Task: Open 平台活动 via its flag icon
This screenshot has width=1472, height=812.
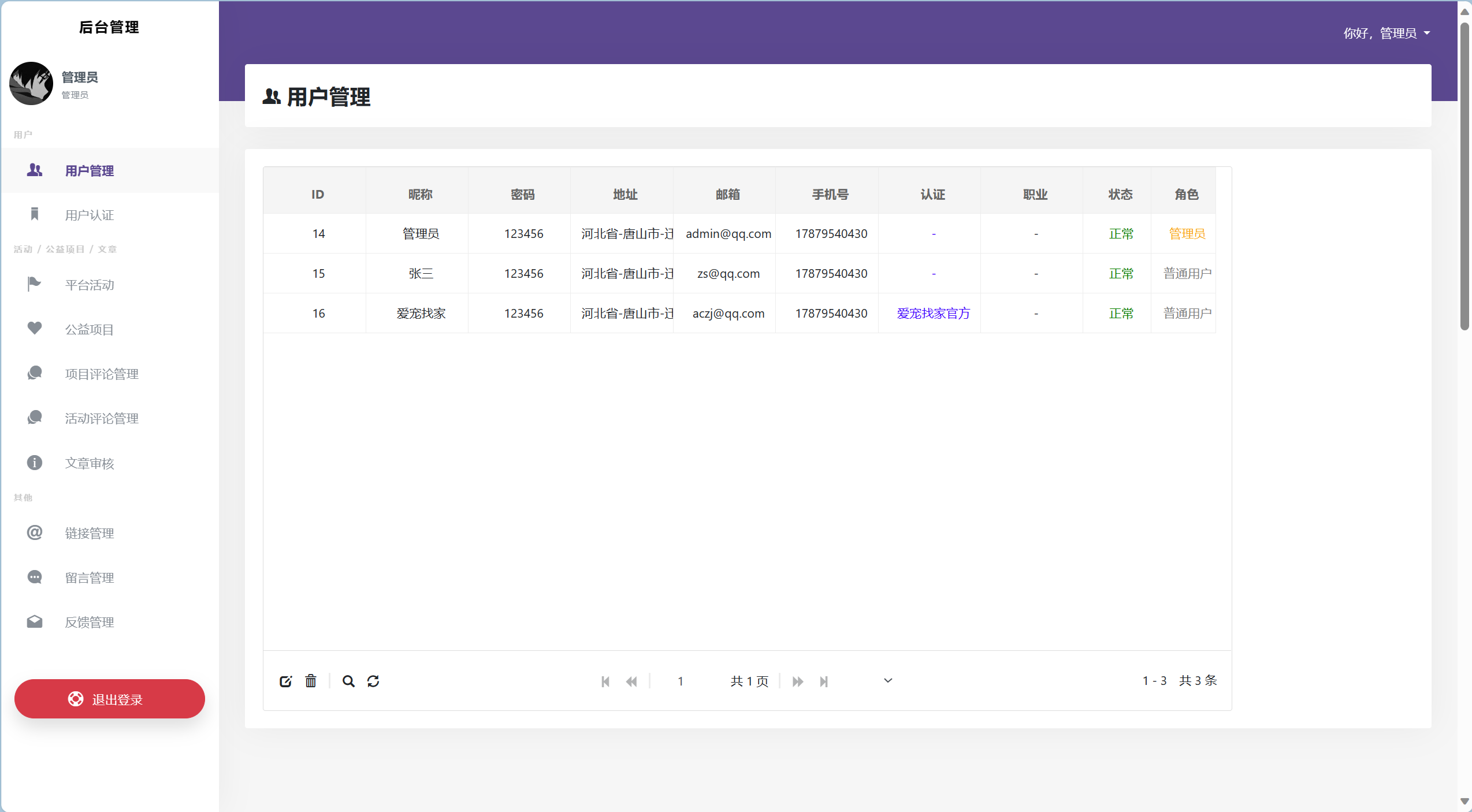Action: pos(34,284)
